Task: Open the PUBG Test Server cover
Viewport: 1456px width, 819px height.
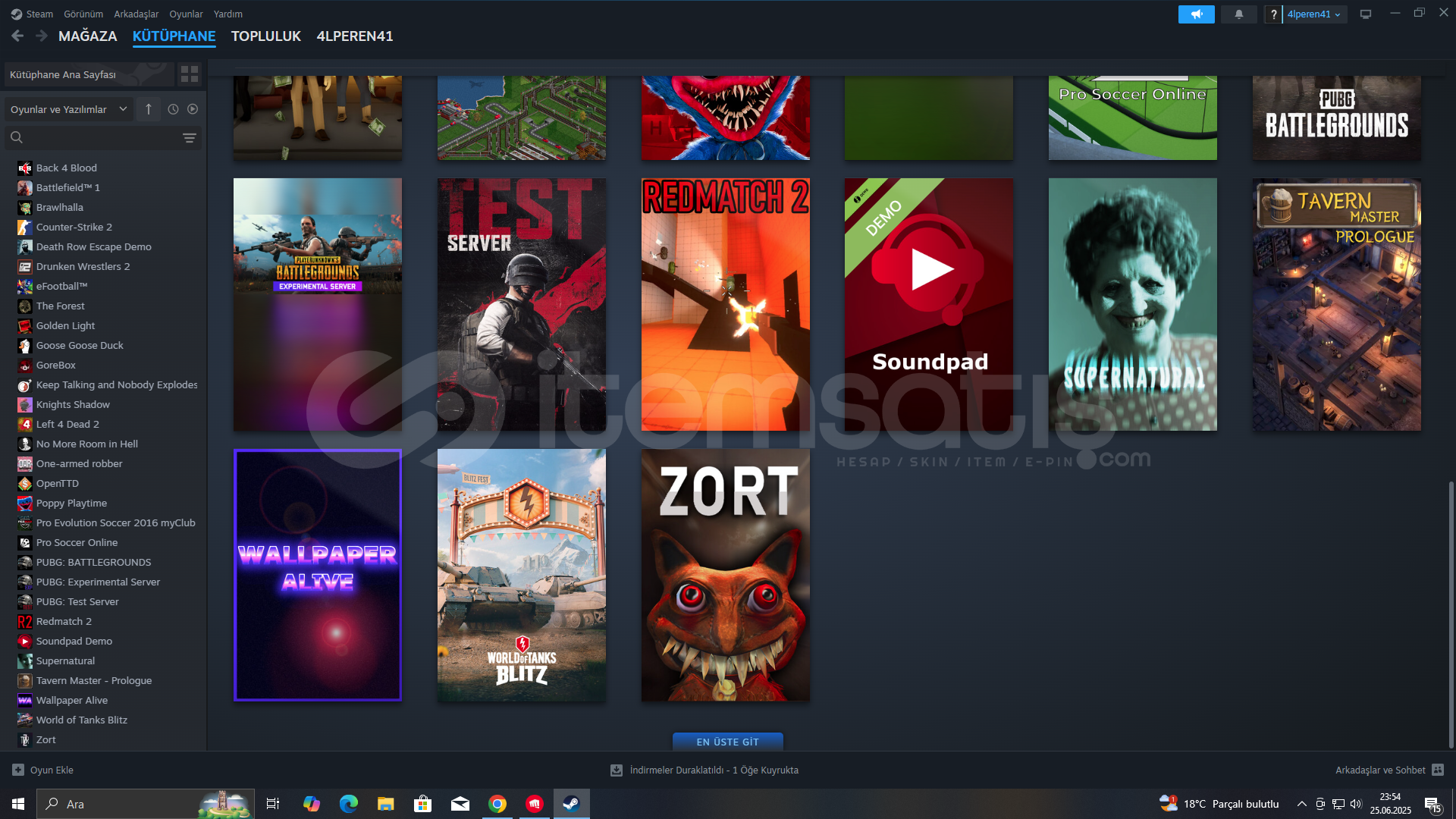Action: [x=522, y=304]
